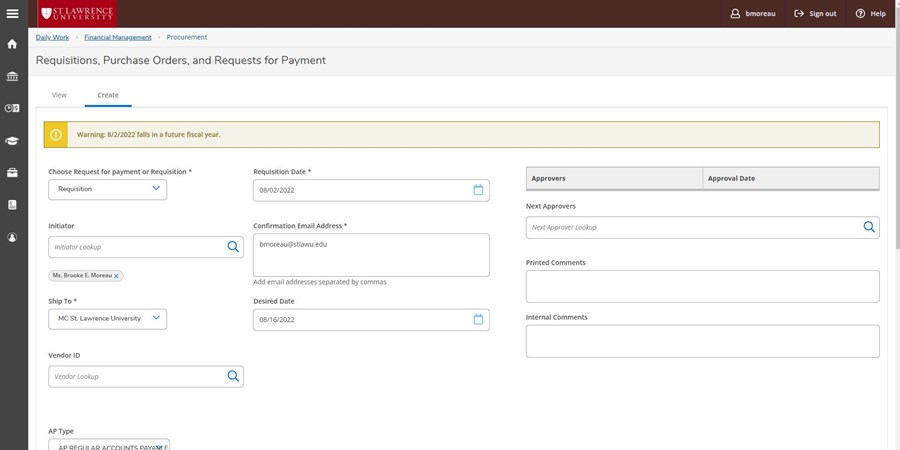Select the Create tab
Image resolution: width=900 pixels, height=450 pixels.
[108, 95]
